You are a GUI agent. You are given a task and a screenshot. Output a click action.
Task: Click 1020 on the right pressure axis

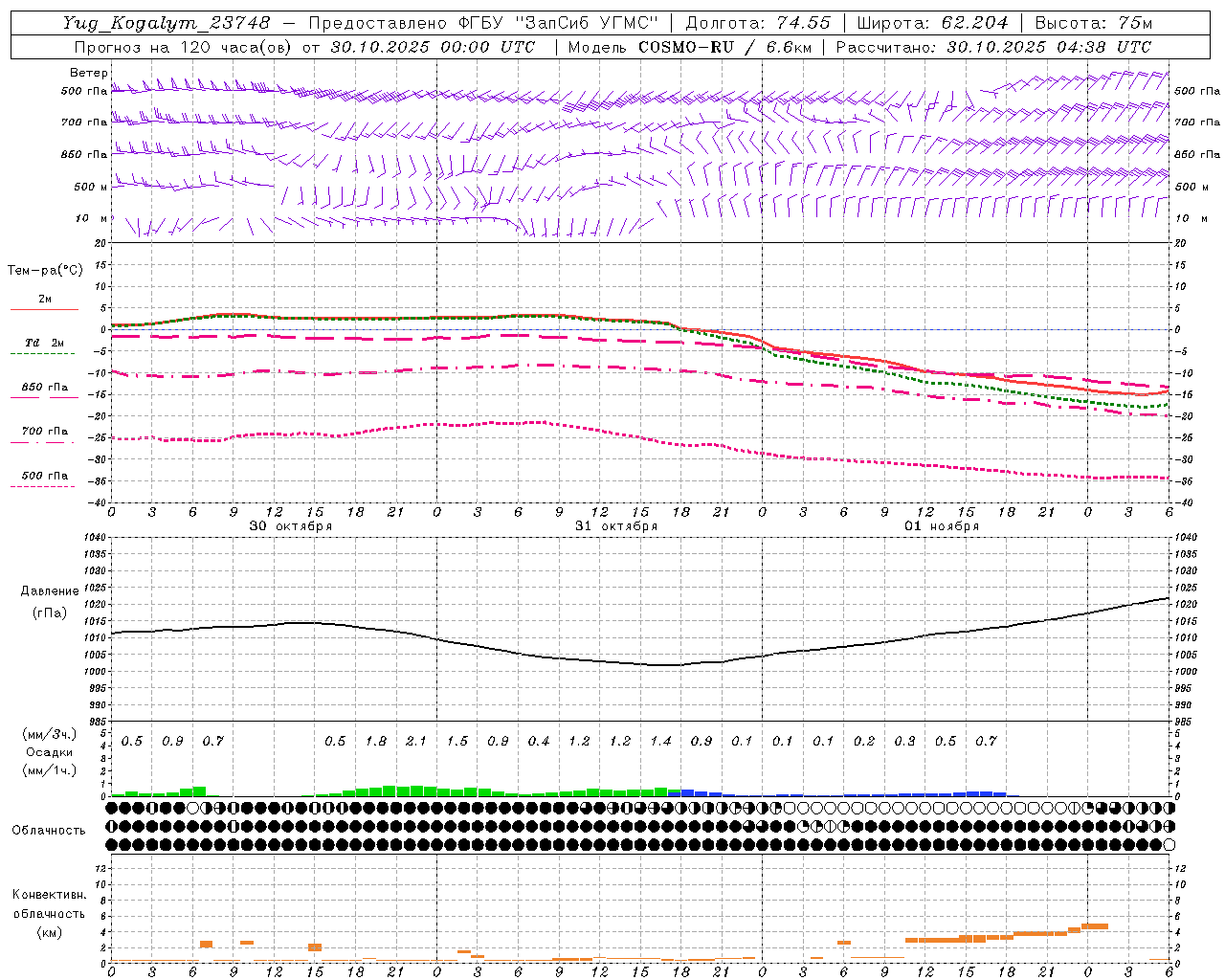click(x=1185, y=605)
